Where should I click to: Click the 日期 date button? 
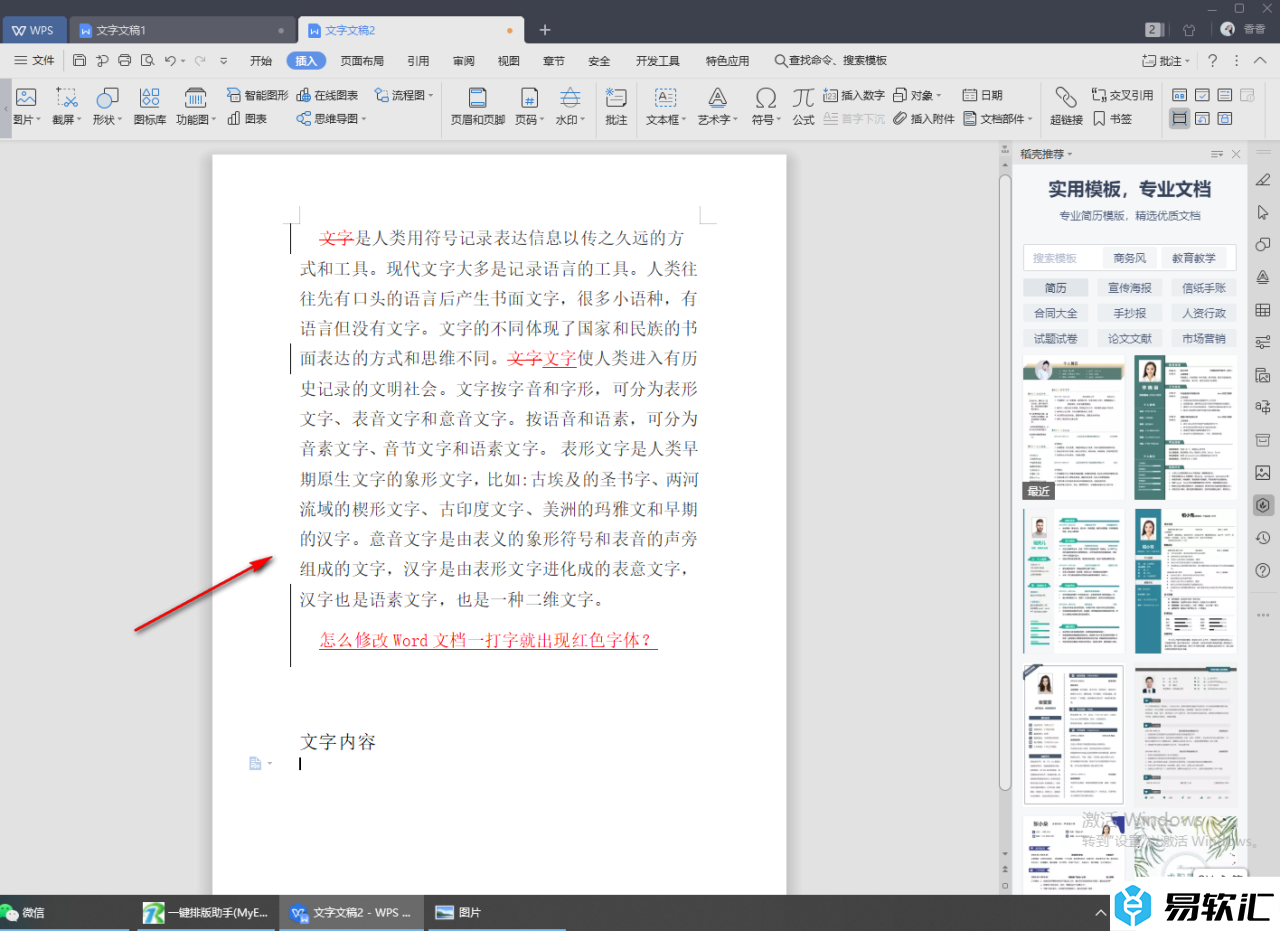click(982, 95)
